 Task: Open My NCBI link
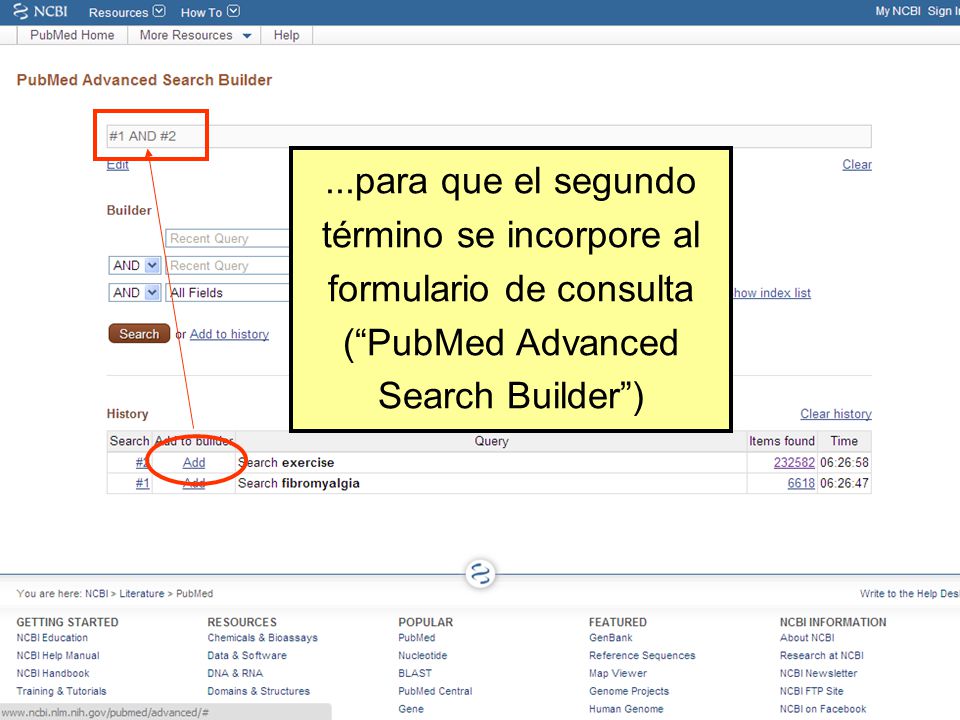[898, 11]
